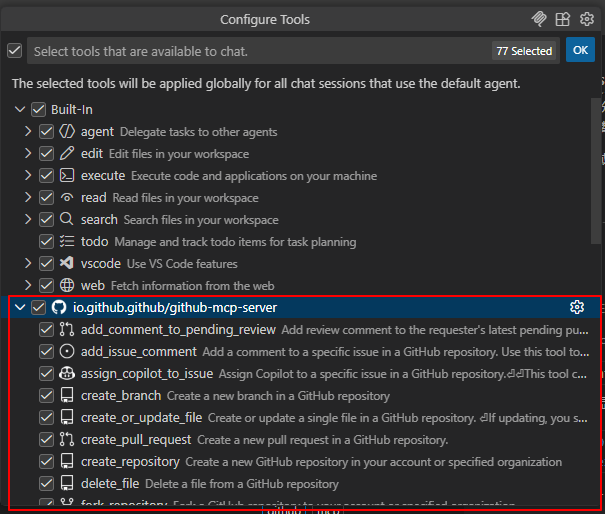Collapse the Built-In group

(x=20, y=110)
